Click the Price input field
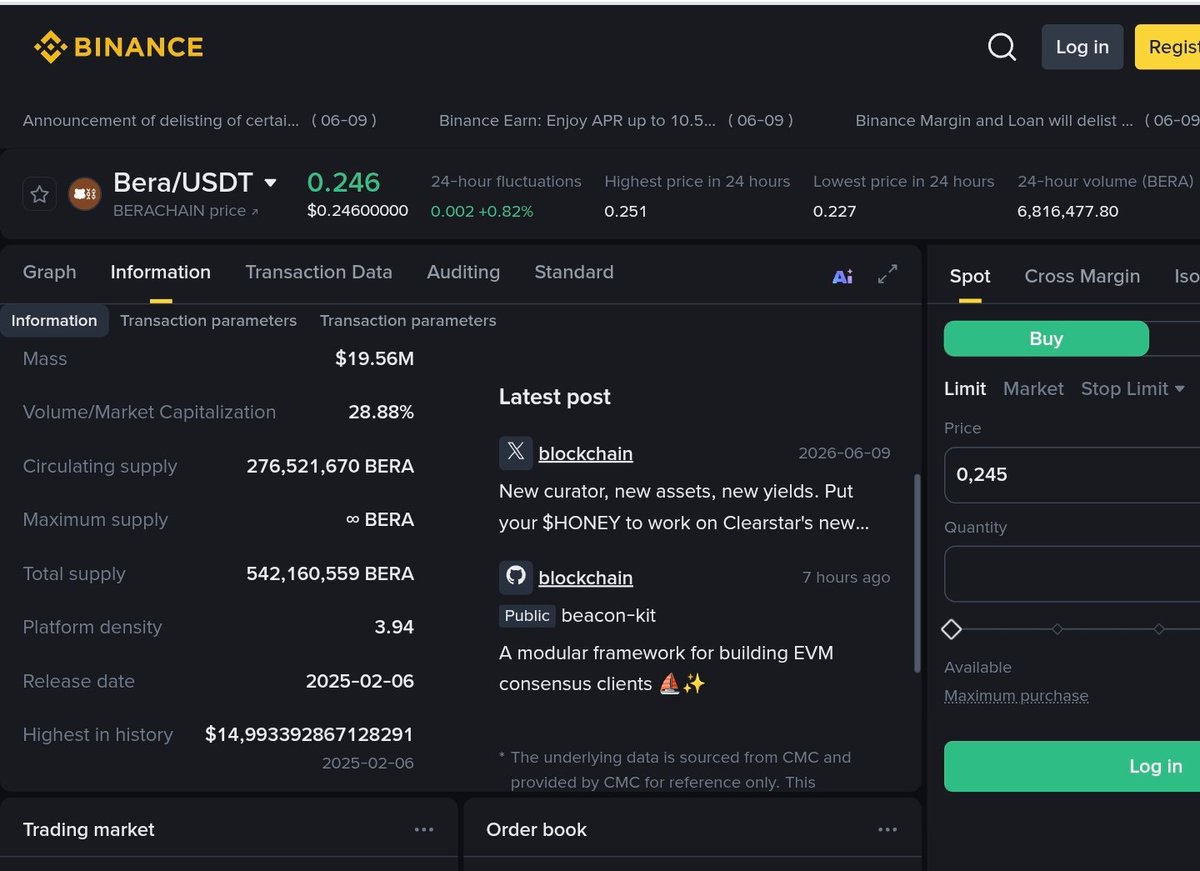The width and height of the screenshot is (1200, 871). (1072, 475)
